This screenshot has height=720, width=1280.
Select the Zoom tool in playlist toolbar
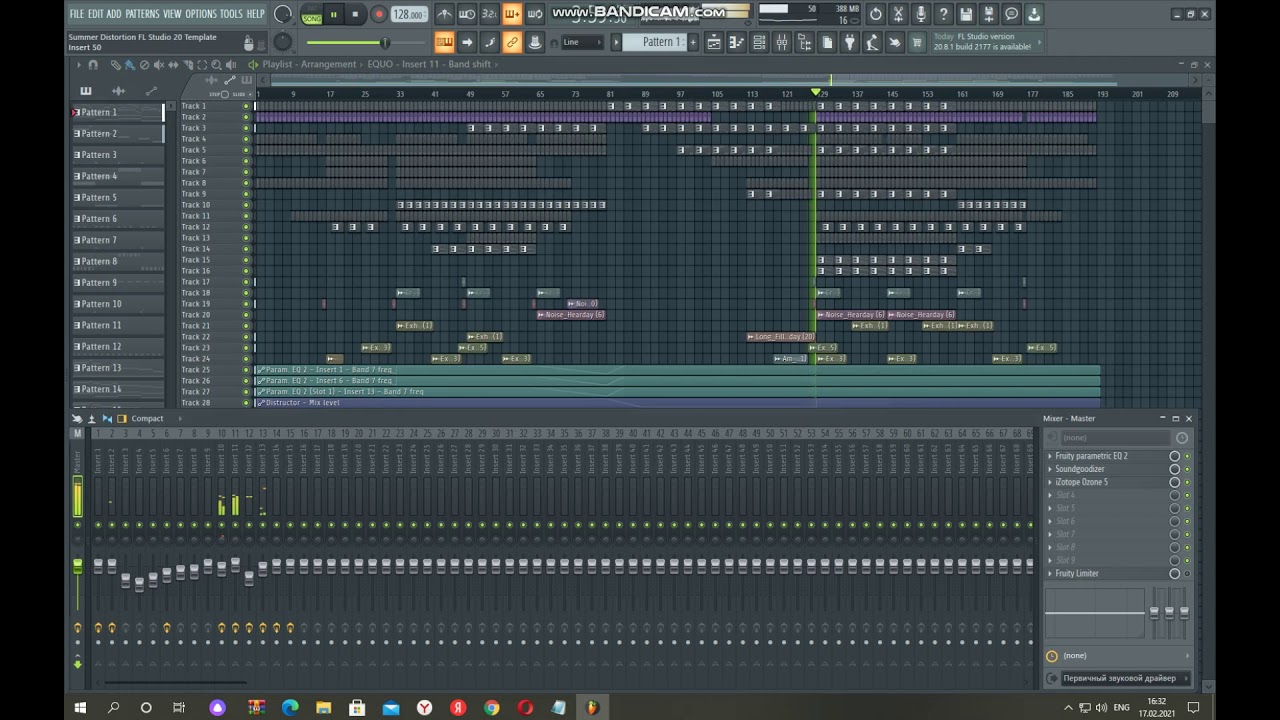pyautogui.click(x=217, y=65)
